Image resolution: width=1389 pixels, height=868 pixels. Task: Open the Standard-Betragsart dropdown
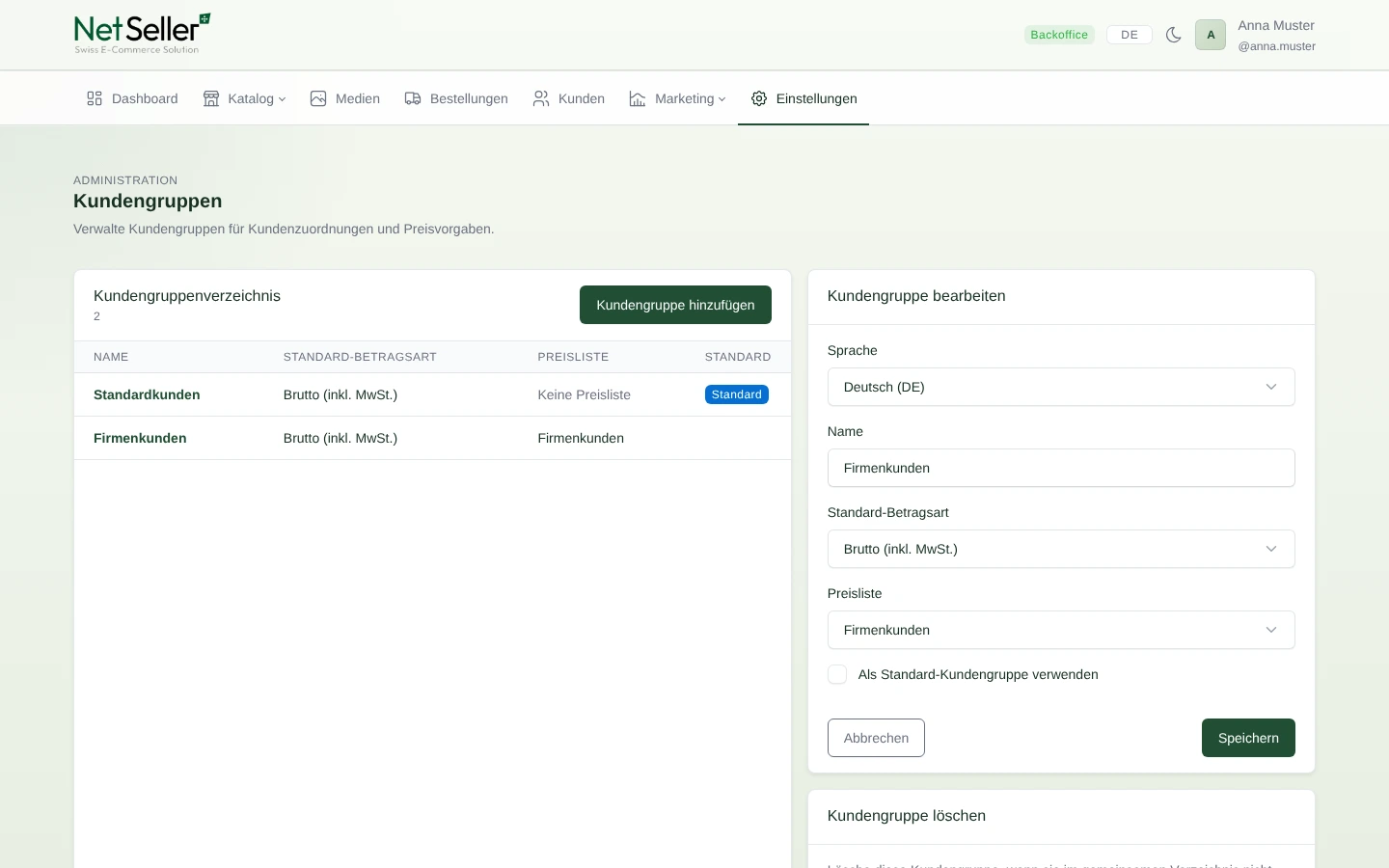pos(1061,549)
